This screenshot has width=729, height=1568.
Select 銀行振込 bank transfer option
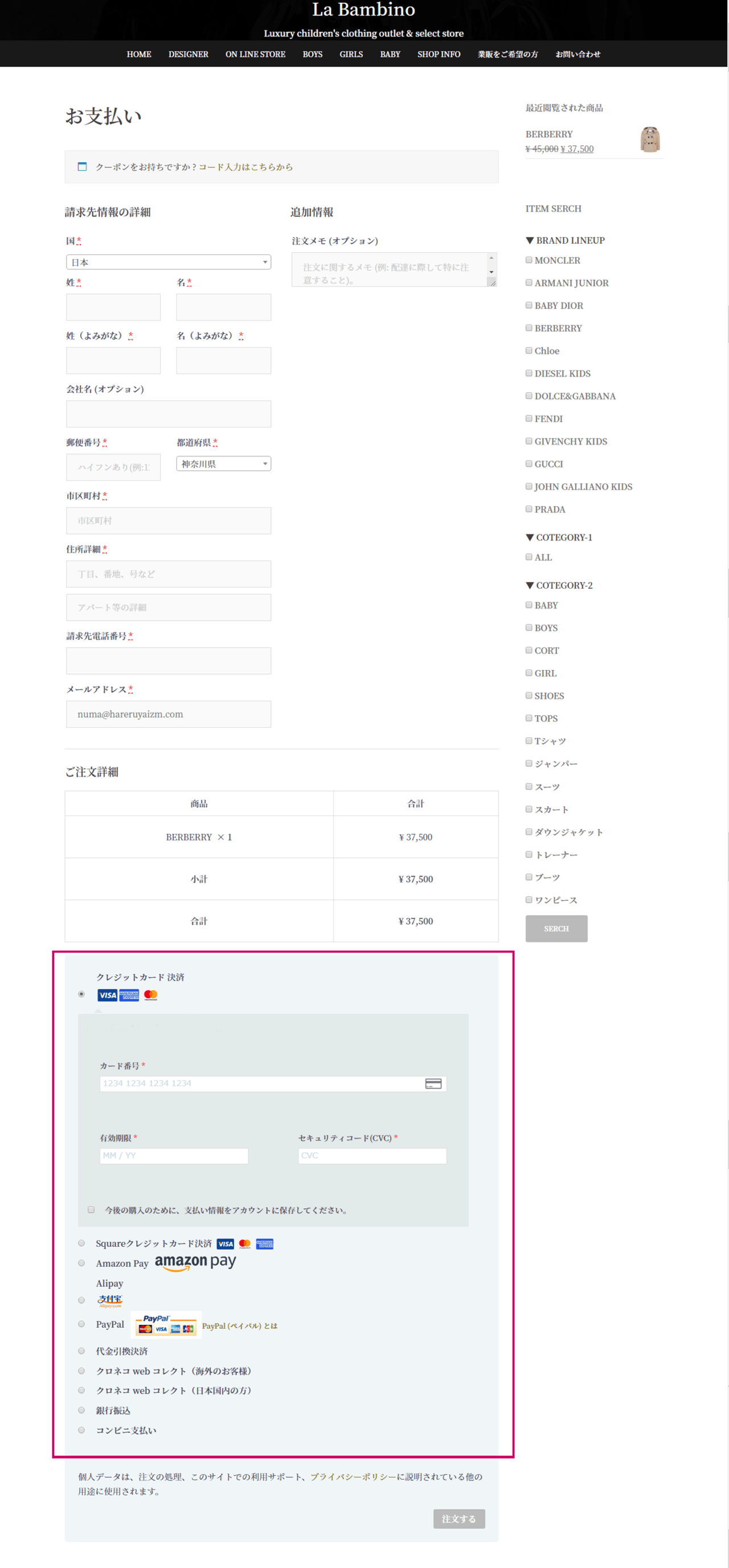click(81, 1410)
